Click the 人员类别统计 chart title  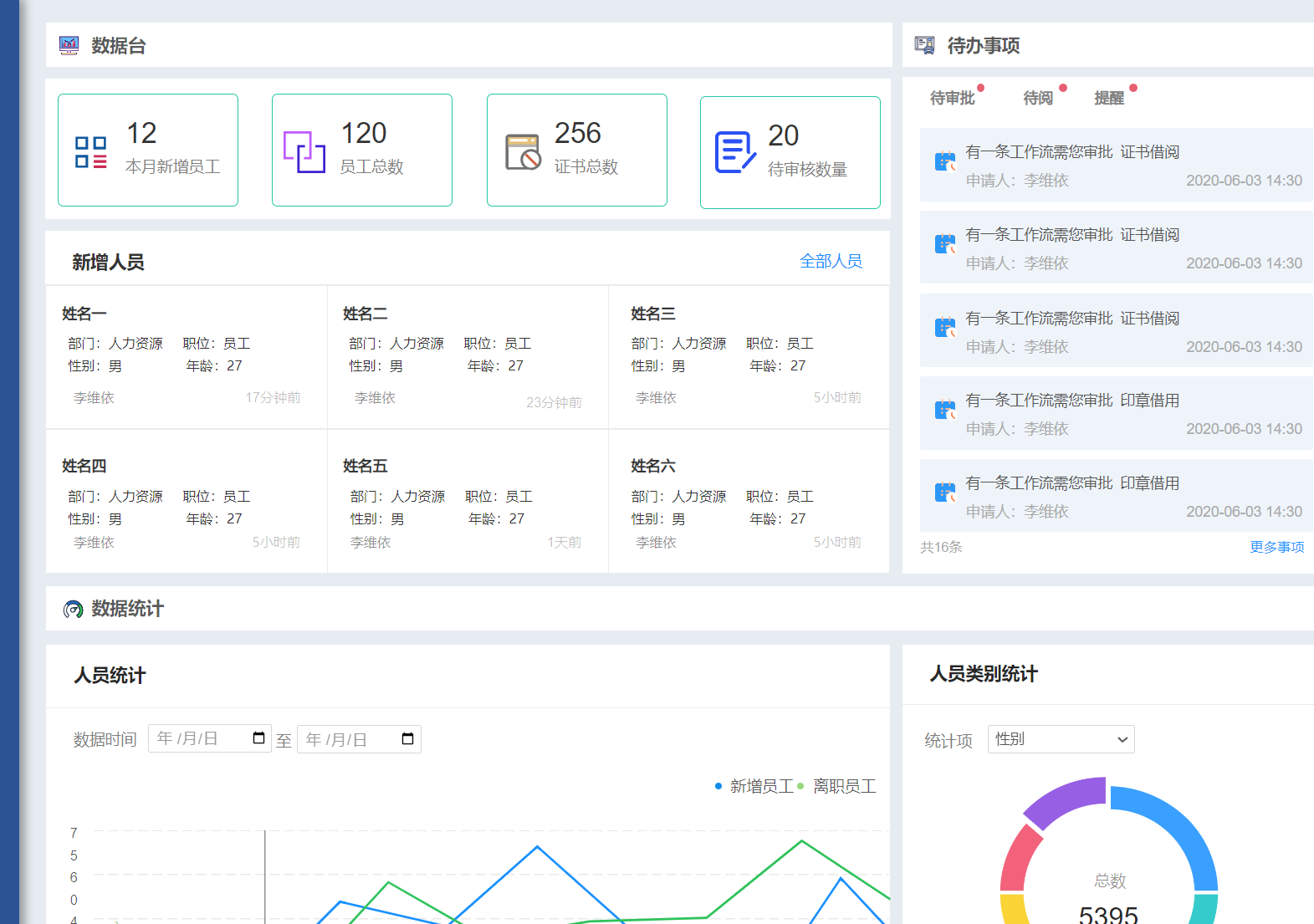point(984,674)
